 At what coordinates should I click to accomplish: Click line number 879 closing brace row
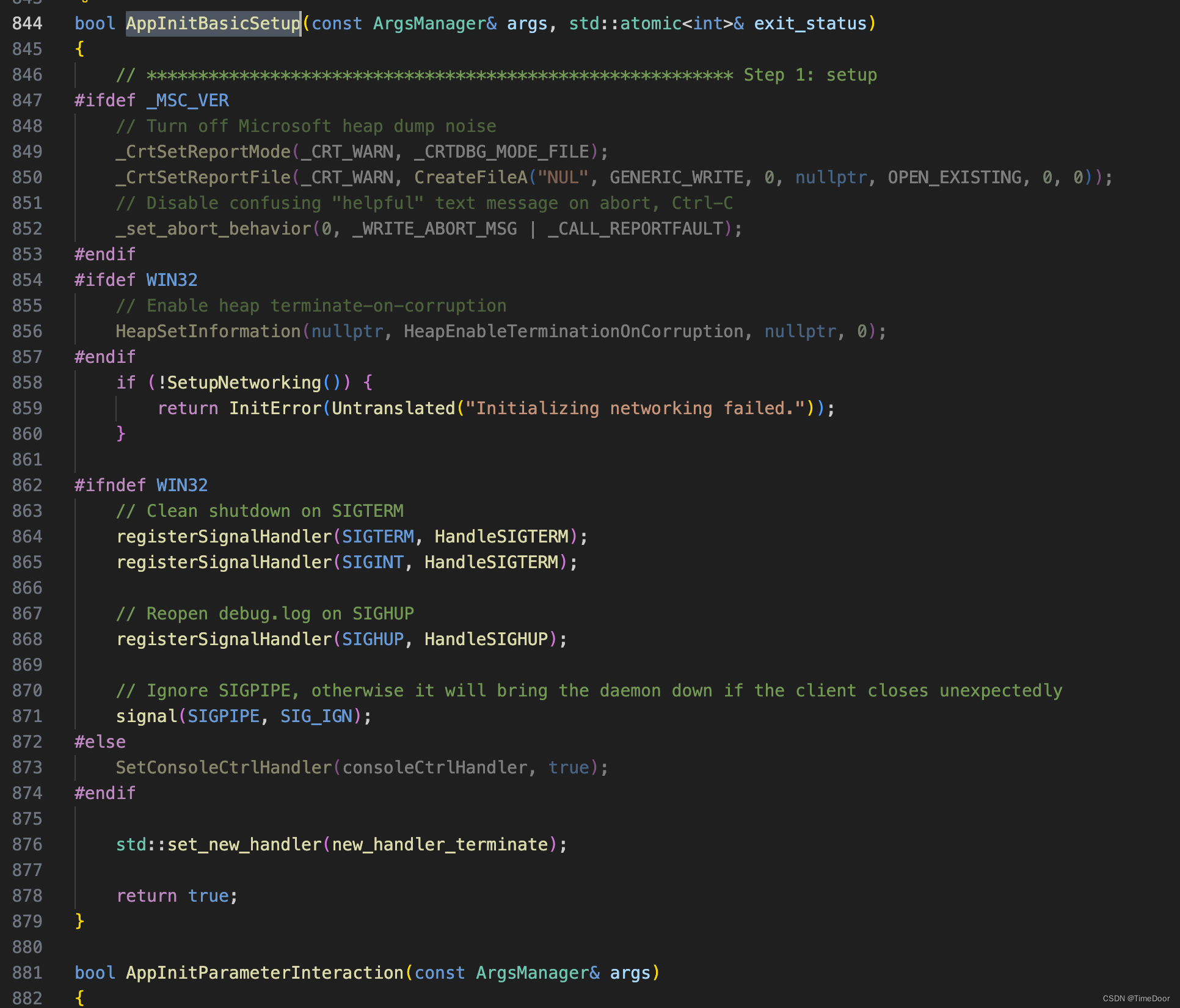pos(27,921)
